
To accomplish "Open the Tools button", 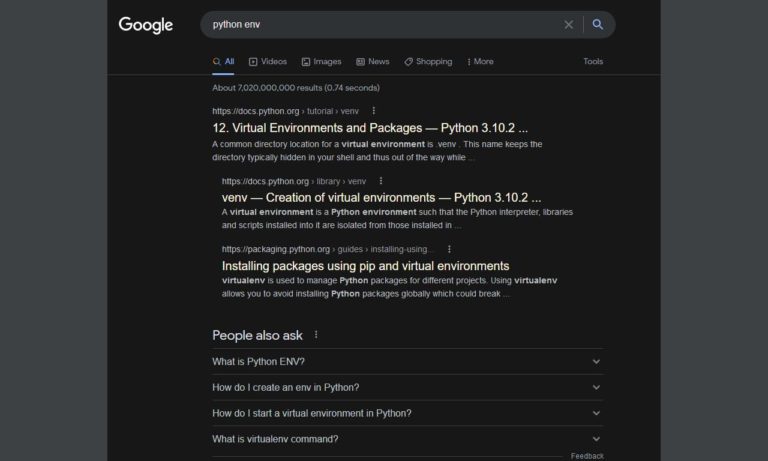I will point(593,62).
